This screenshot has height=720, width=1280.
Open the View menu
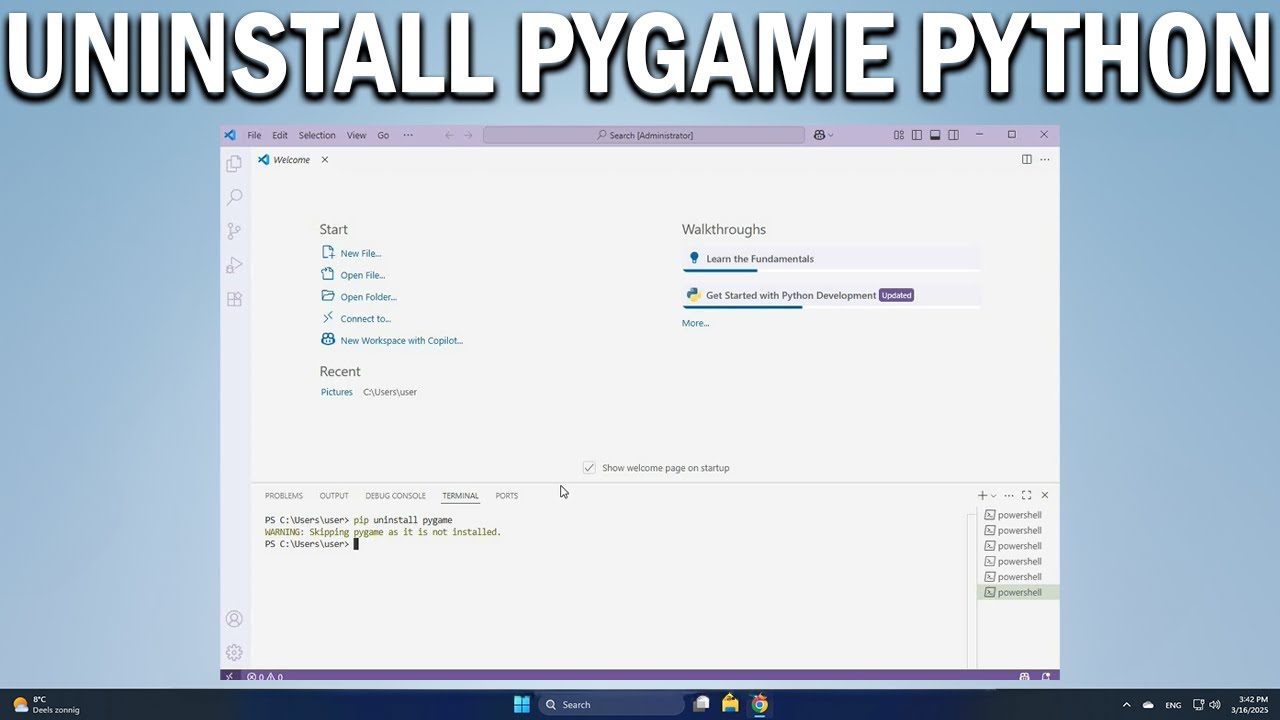(x=356, y=135)
